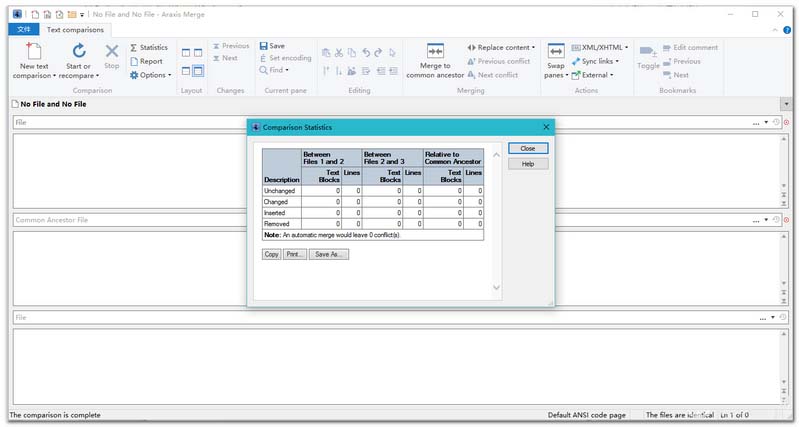Click Set encoding
The height and width of the screenshot is (427, 799).
pos(285,58)
